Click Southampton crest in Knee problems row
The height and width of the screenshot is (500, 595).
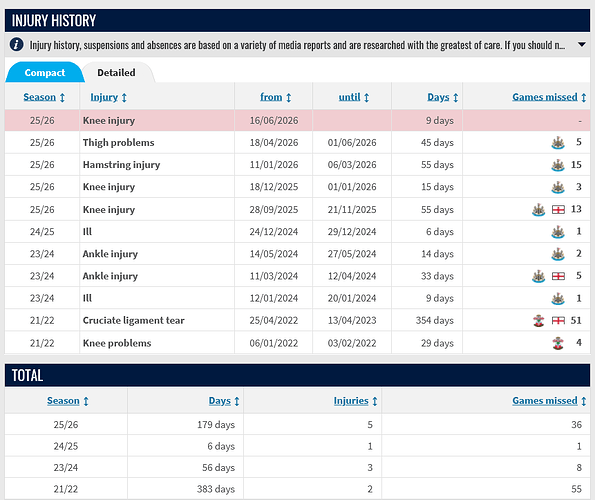pyautogui.click(x=558, y=343)
